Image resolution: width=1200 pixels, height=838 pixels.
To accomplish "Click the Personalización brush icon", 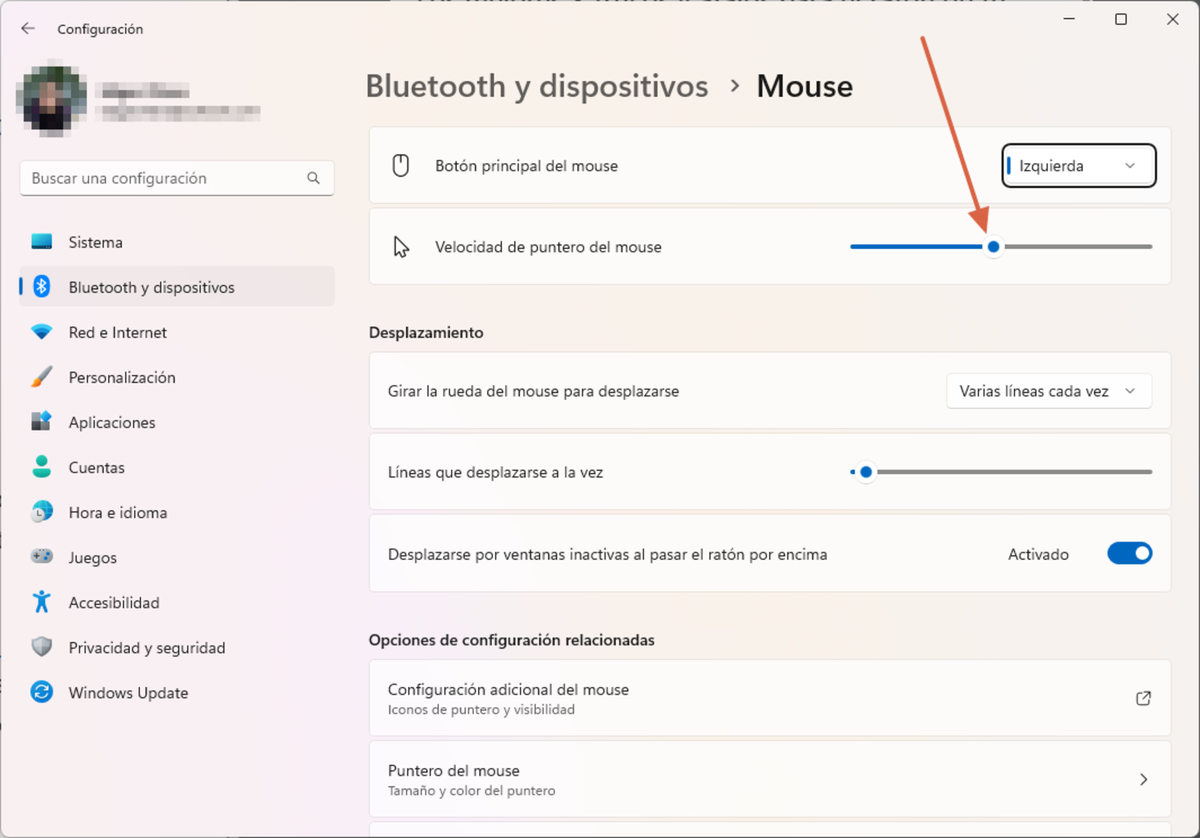I will (x=40, y=377).
